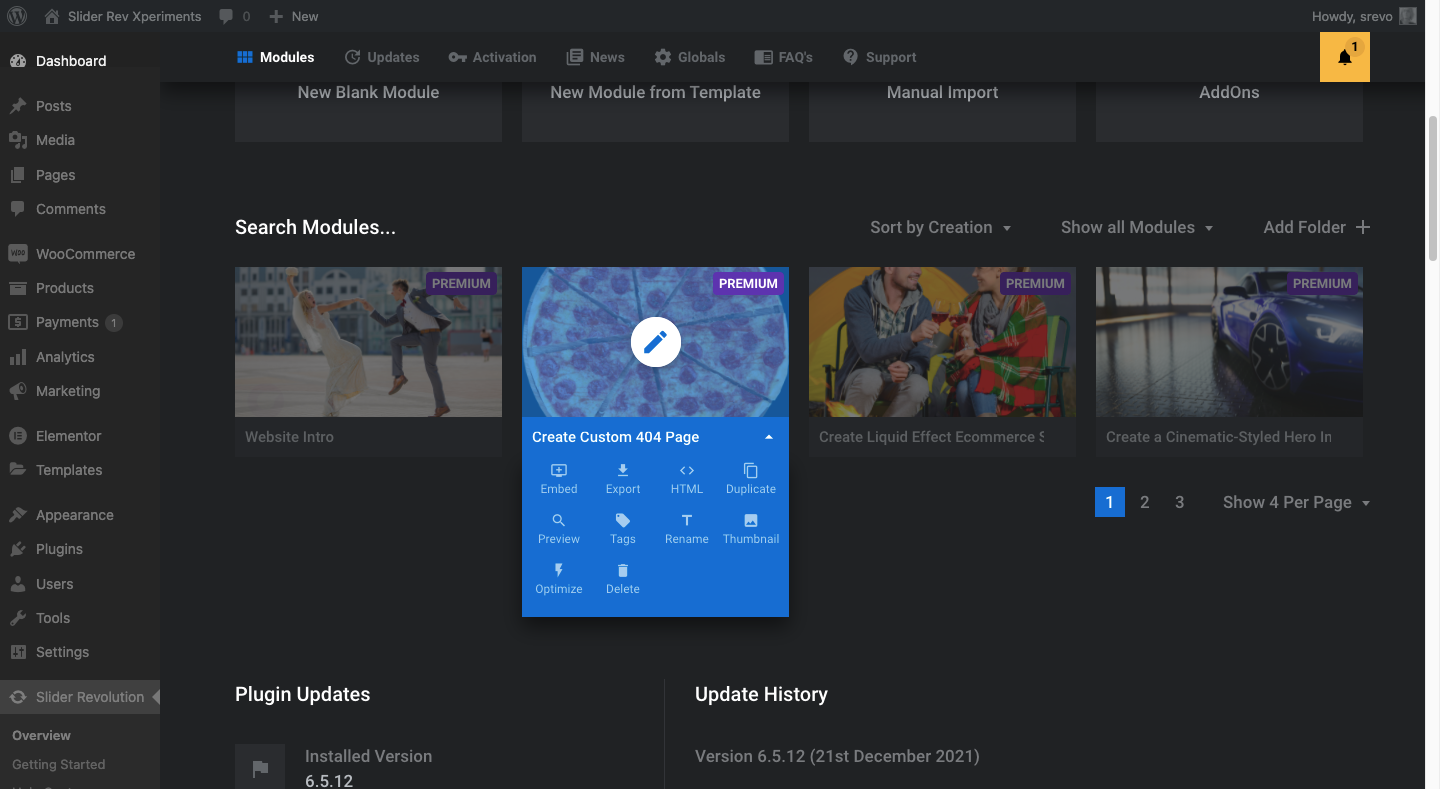Open Tags option in module menu

point(623,529)
